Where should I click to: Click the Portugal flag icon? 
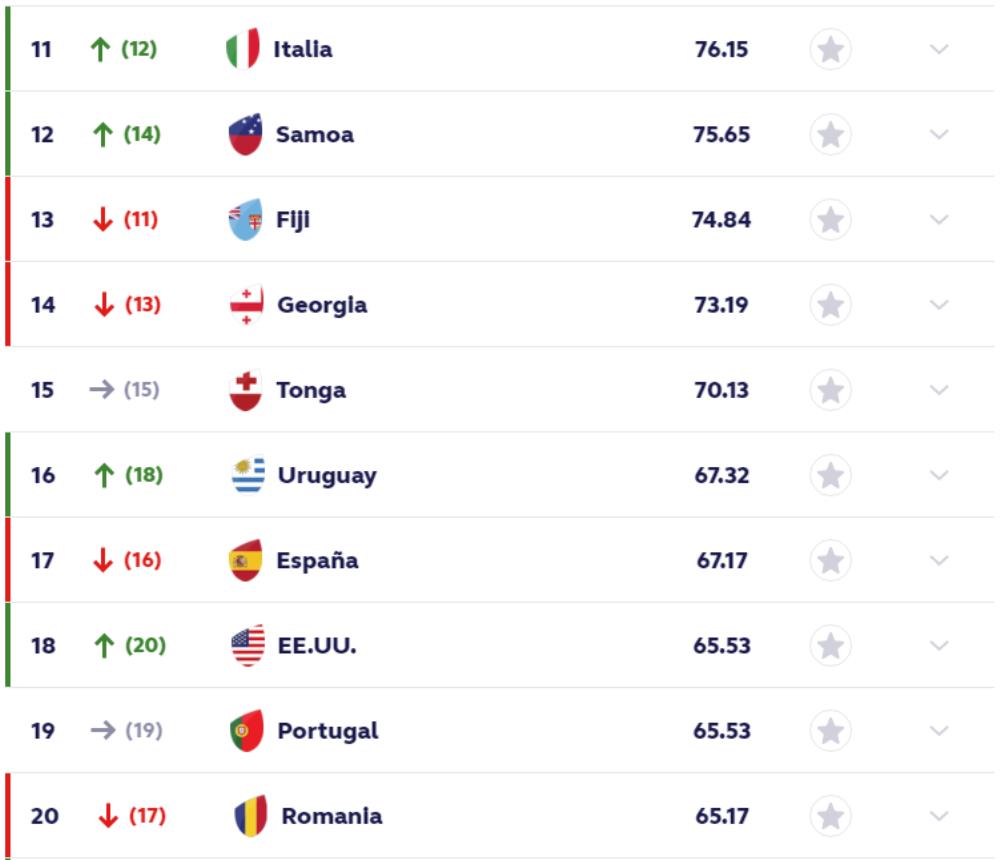(x=246, y=731)
